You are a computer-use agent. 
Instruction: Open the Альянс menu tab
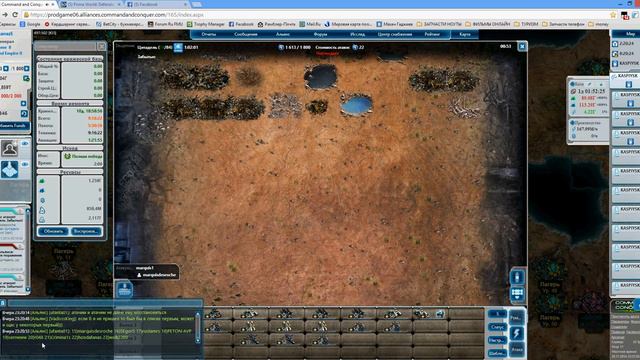point(283,34)
